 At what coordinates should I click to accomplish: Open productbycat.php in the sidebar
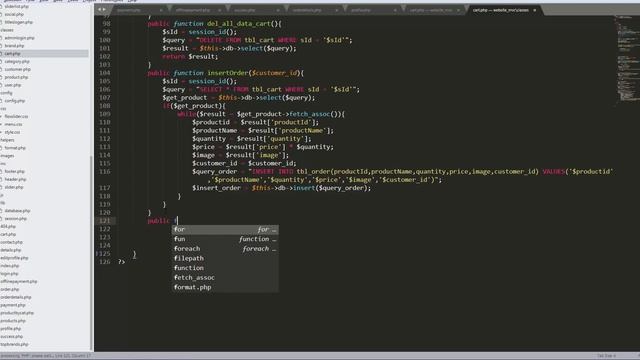point(17,313)
